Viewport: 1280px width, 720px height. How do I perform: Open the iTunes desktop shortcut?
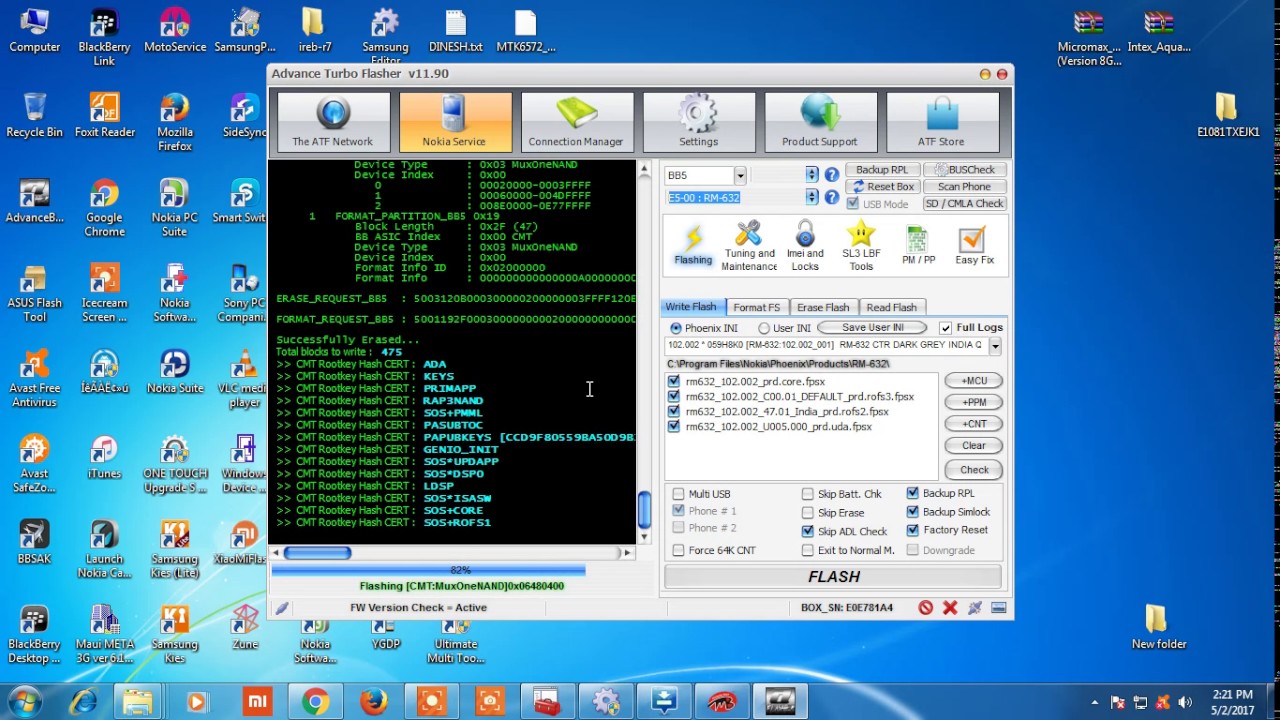coord(104,457)
